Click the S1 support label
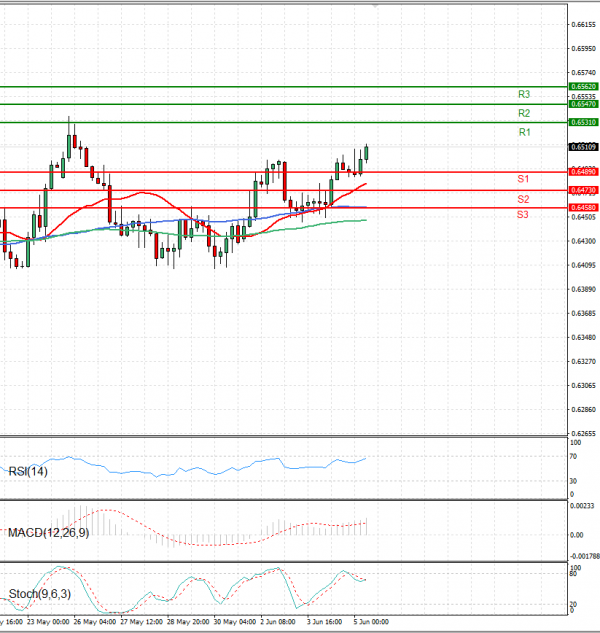The width and height of the screenshot is (600, 633). [x=523, y=179]
